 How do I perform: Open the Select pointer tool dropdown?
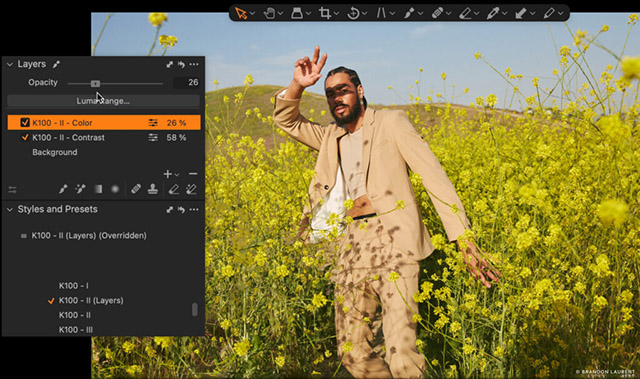(x=253, y=13)
